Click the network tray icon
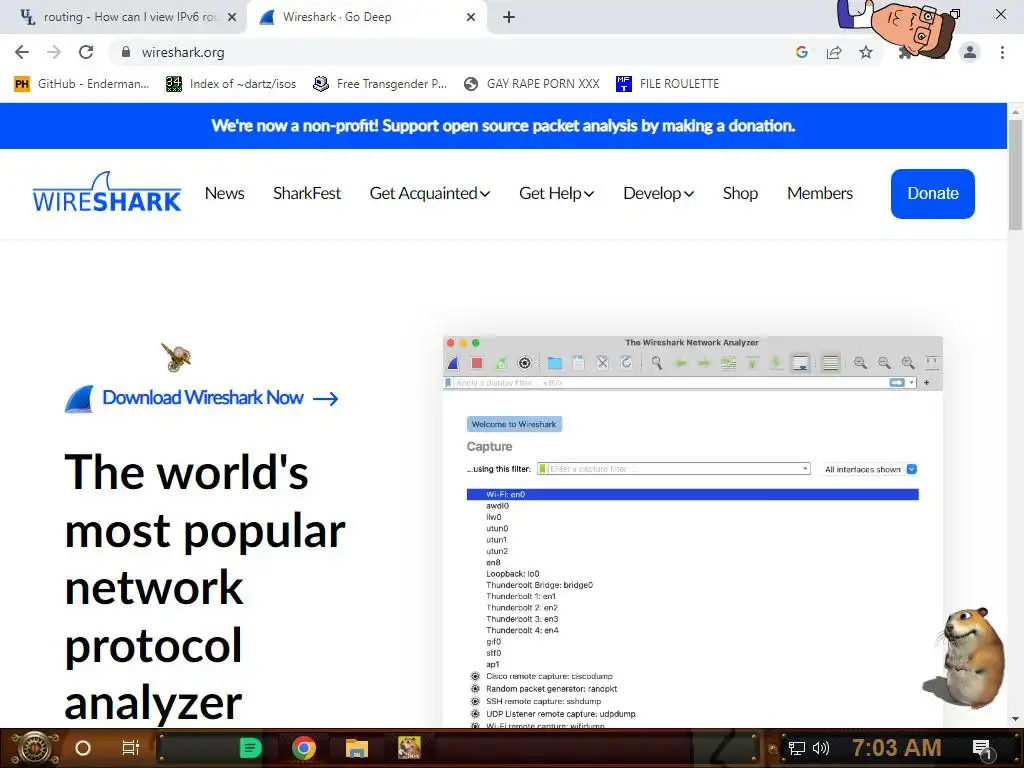Screen dimensions: 1024x768 pos(797,748)
